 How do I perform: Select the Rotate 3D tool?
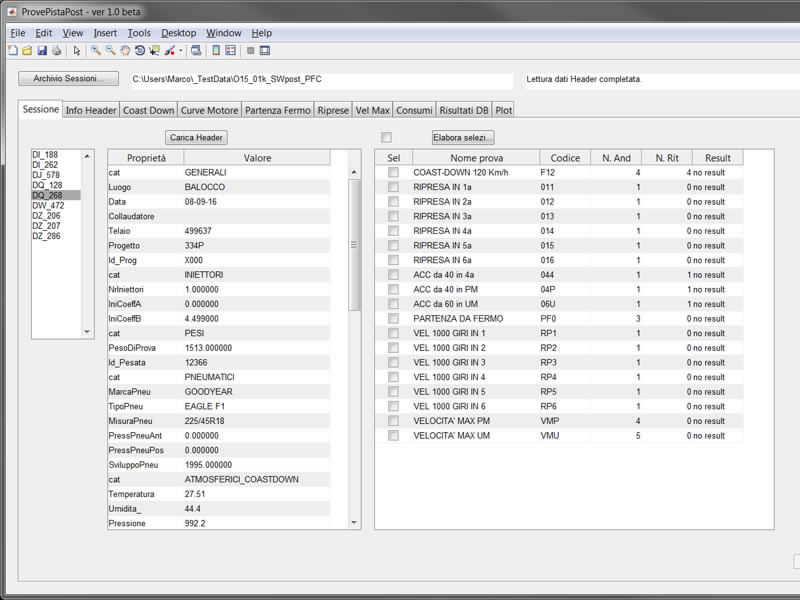pyautogui.click(x=139, y=50)
